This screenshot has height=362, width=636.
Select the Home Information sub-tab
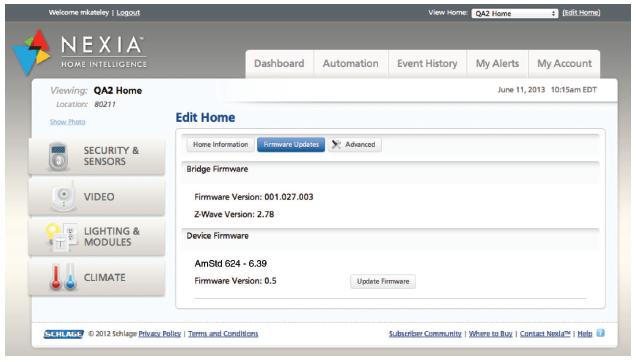click(220, 144)
